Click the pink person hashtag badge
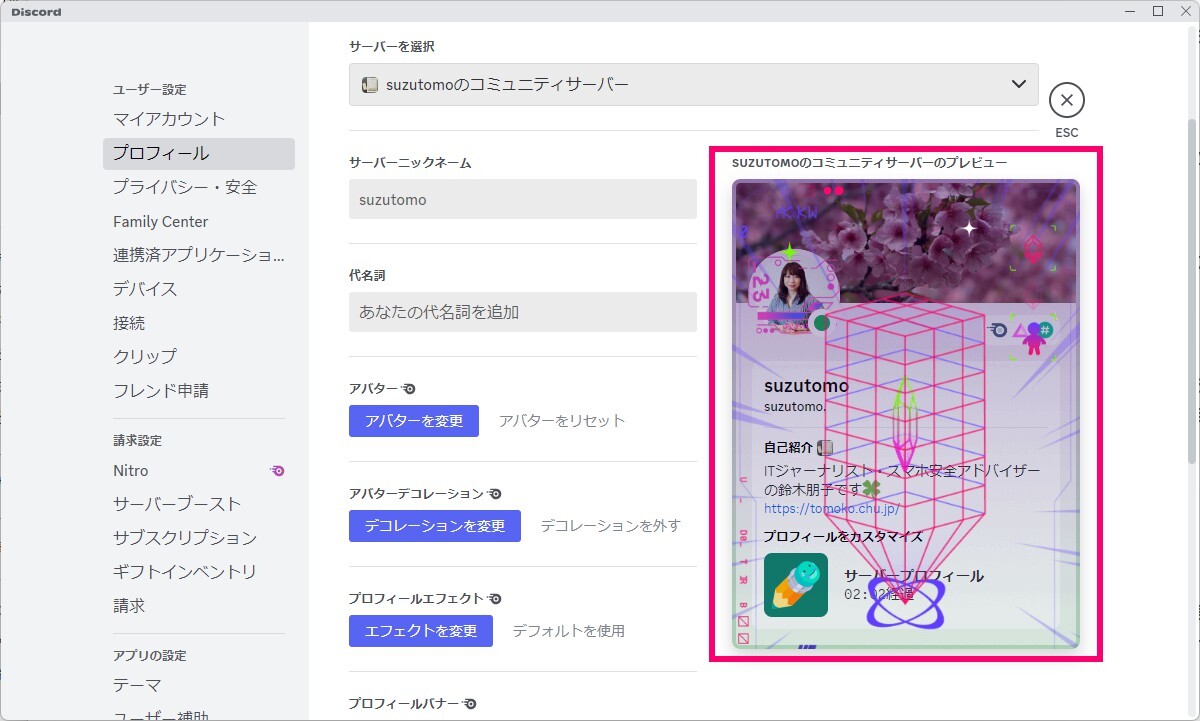The width and height of the screenshot is (1200, 721). 1035,339
